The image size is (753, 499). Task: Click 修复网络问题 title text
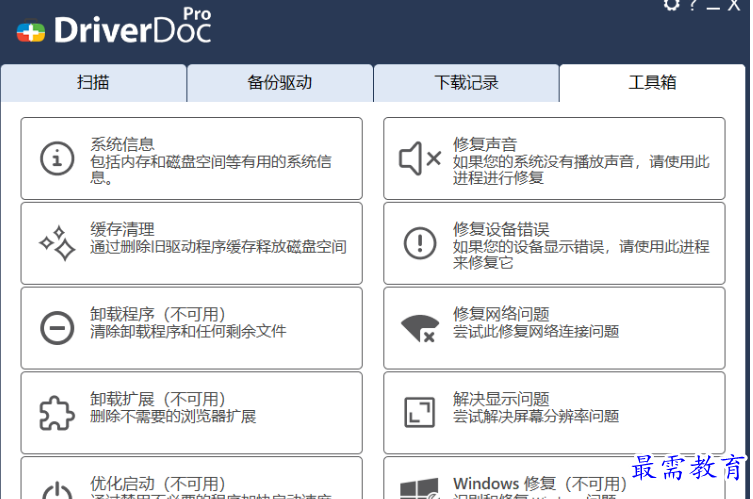501,314
